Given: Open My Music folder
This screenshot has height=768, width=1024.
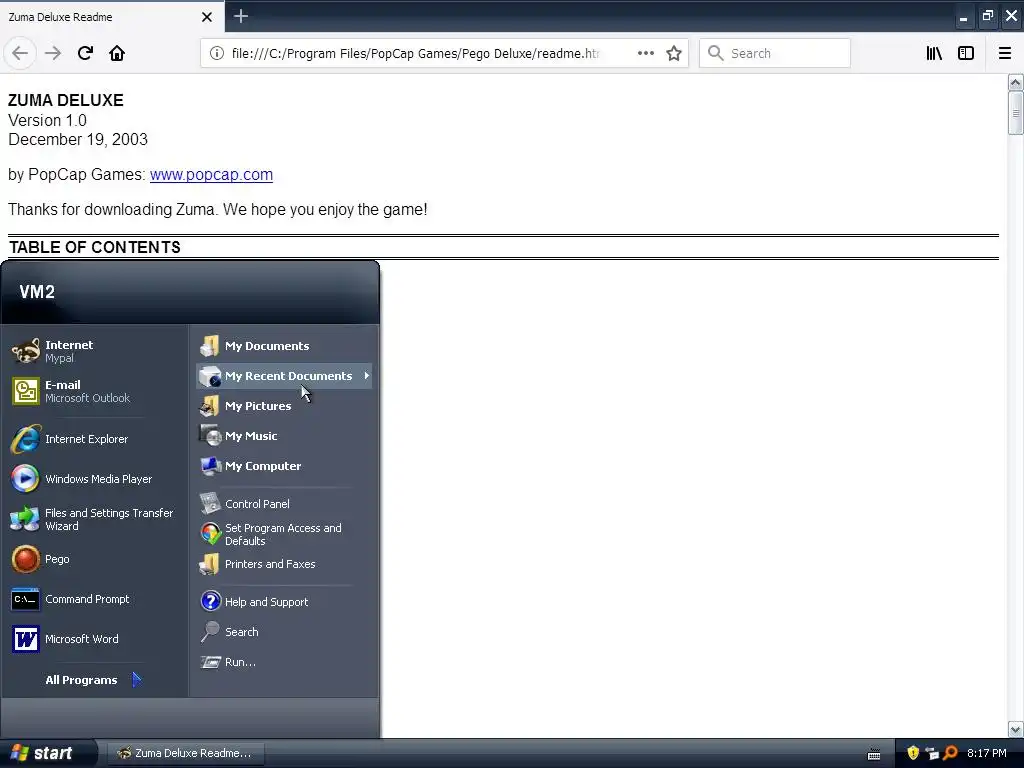Looking at the screenshot, I should coord(284,436).
